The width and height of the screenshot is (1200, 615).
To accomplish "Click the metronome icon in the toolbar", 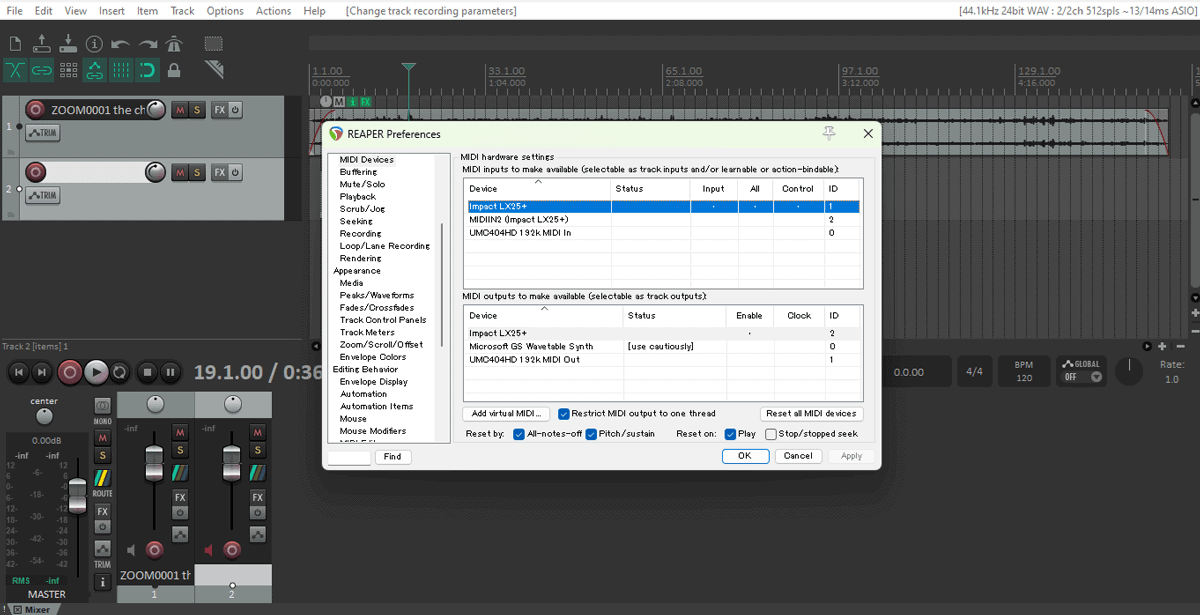I will (x=175, y=44).
